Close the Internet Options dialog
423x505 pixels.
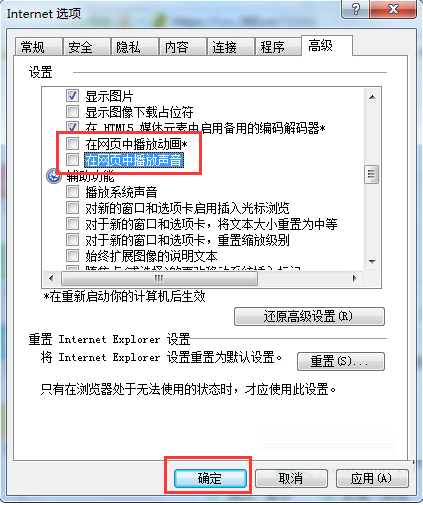(393, 9)
